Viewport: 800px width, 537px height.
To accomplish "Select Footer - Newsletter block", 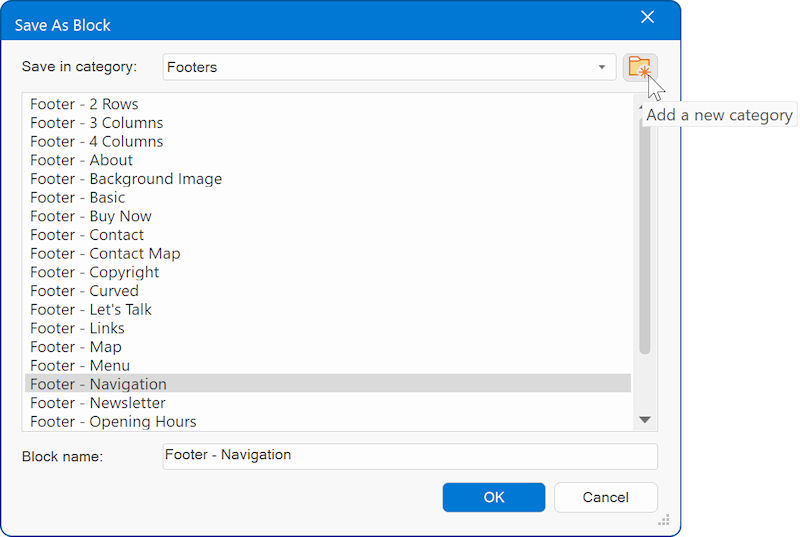I will tap(98, 403).
